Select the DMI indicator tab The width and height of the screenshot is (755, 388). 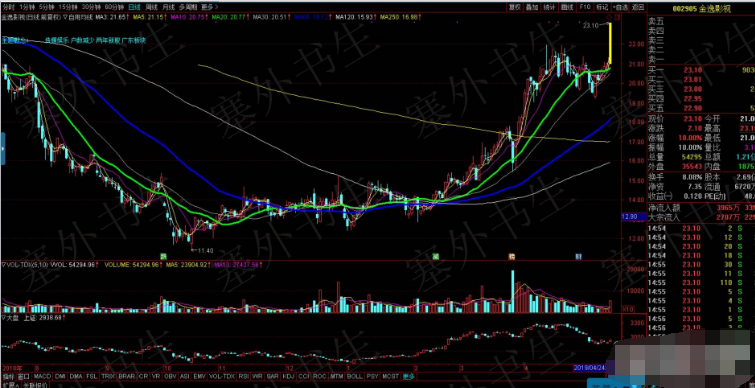click(60, 376)
